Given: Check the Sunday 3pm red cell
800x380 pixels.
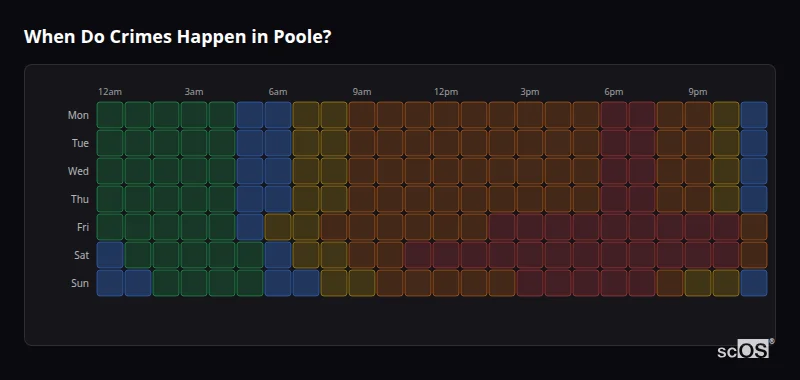Looking at the screenshot, I should [530, 283].
